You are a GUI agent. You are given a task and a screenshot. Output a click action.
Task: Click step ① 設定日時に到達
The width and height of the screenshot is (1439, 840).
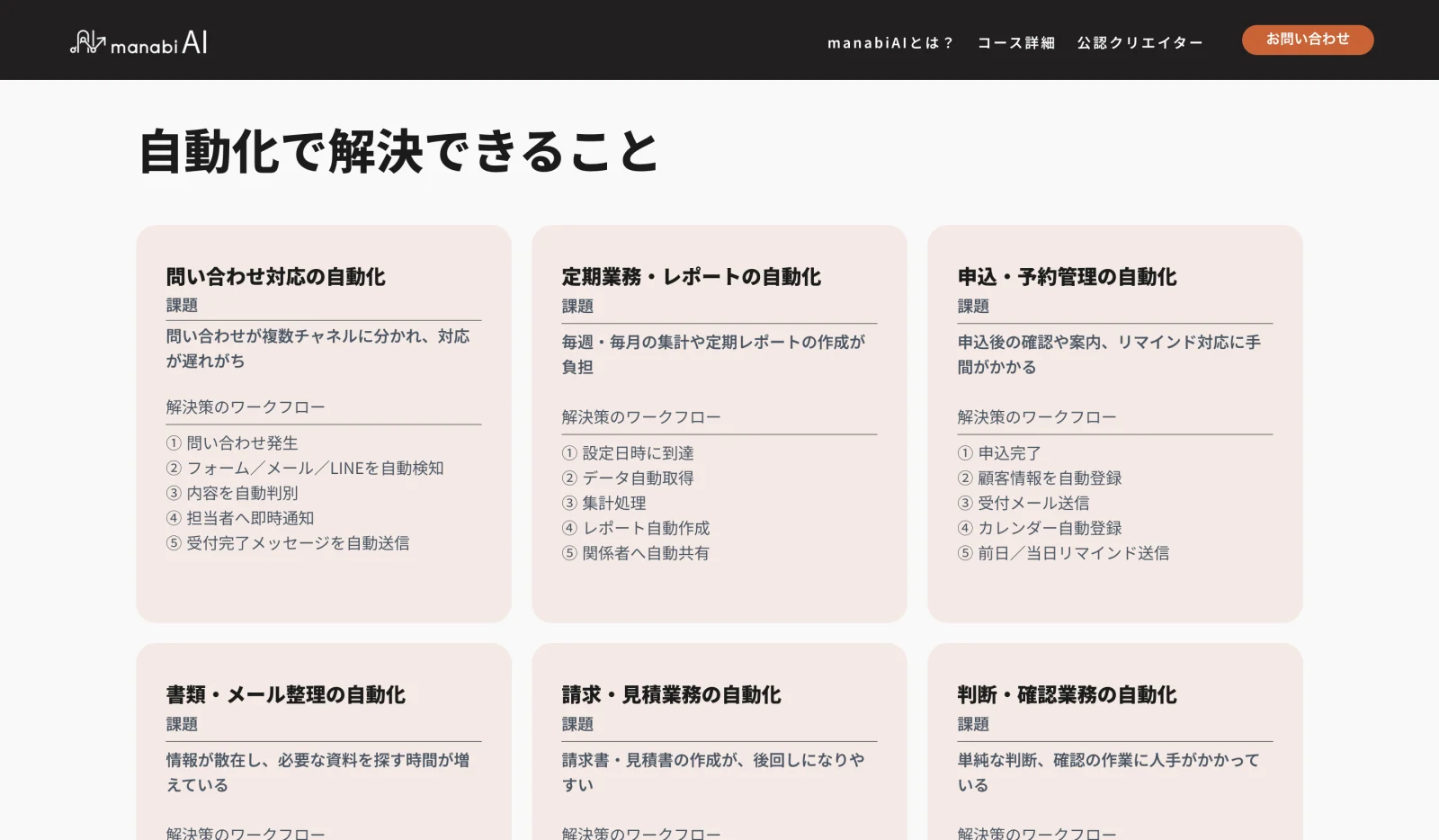click(x=628, y=453)
